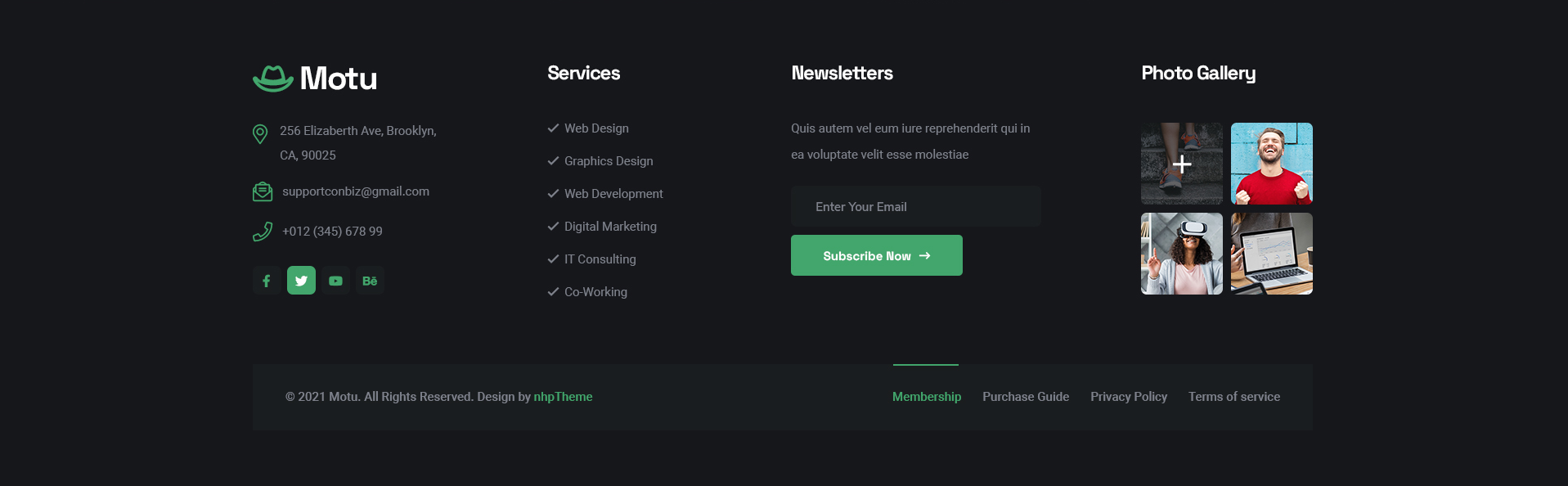Open the YouTube social icon
This screenshot has width=1568, height=486.
tap(335, 281)
